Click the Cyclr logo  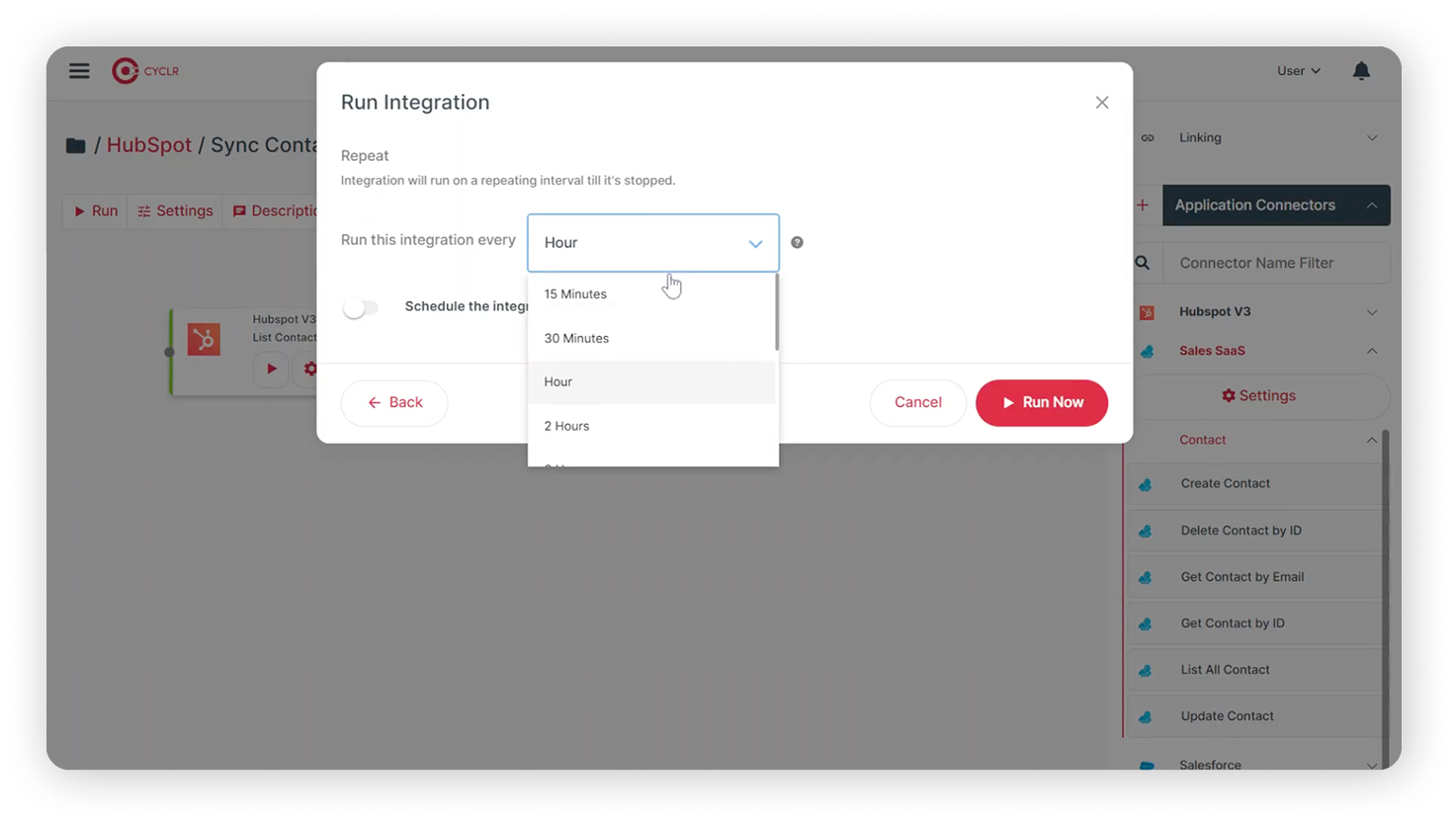(x=144, y=70)
